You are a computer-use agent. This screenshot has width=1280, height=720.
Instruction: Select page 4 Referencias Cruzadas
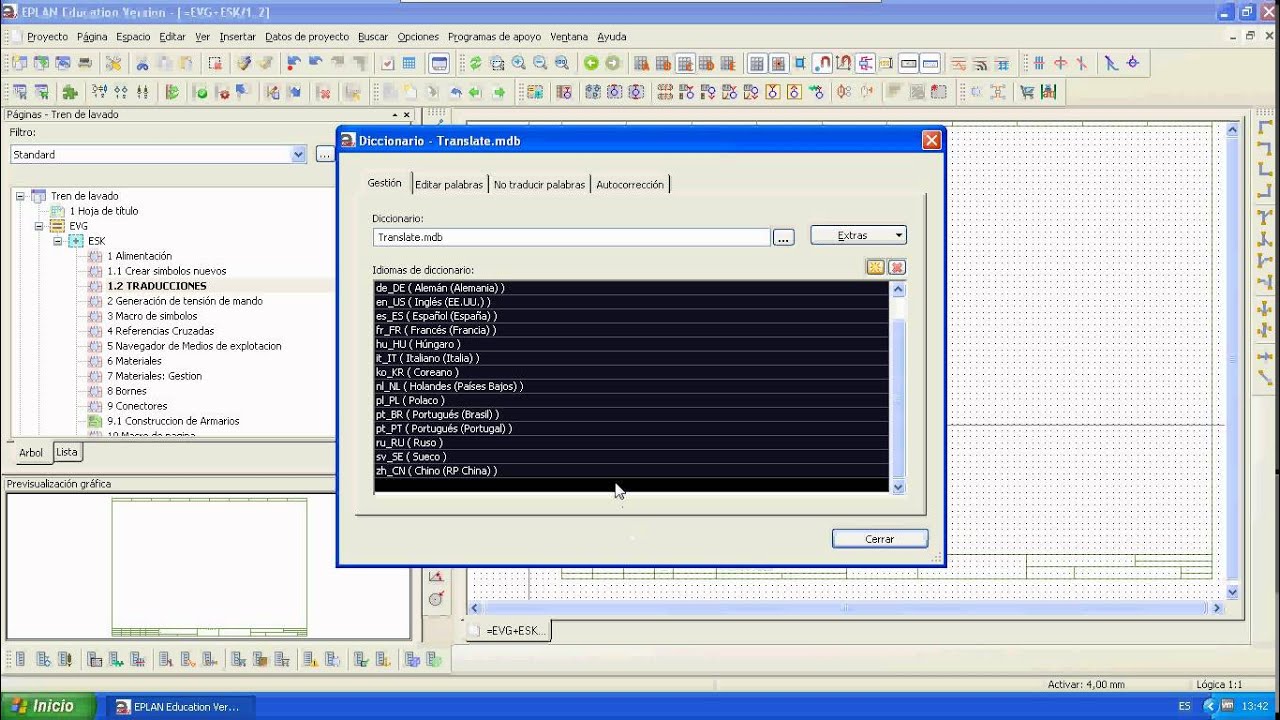(x=161, y=331)
